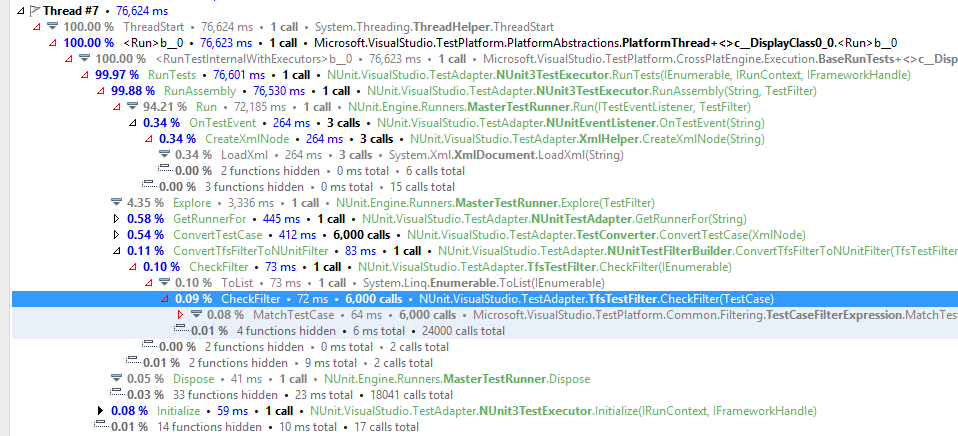The image size is (958, 436).
Task: Click hidden-functions icon of '2 functions hidden • 2 calls total' at 0.00 %
Action: (149, 346)
